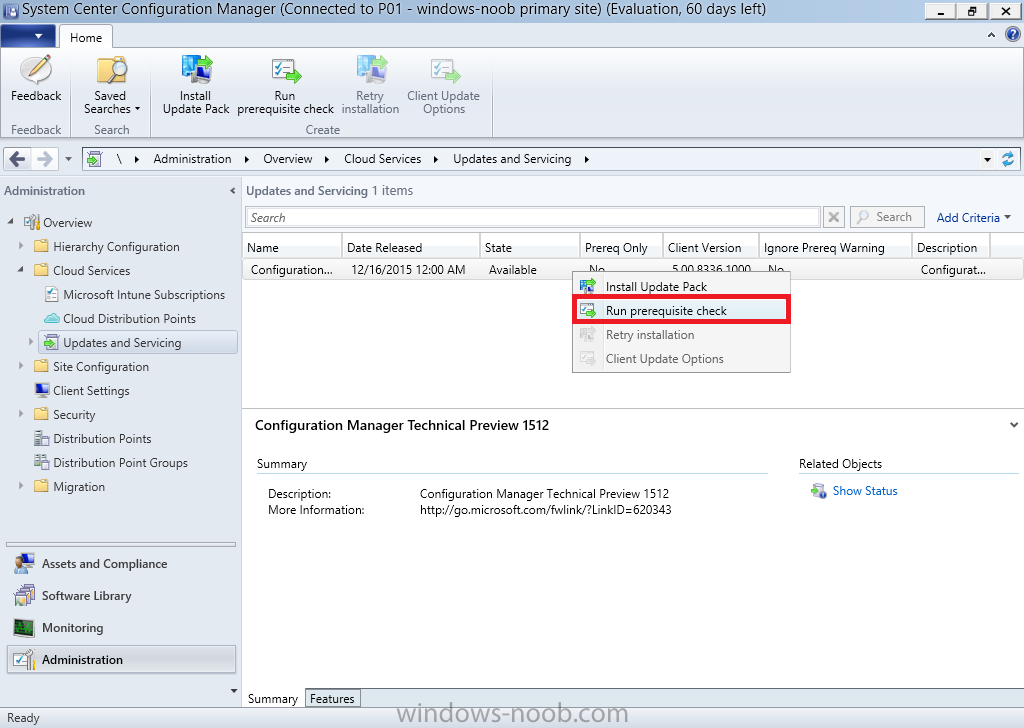The height and width of the screenshot is (728, 1024).
Task: Go back with the navigation arrow
Action: point(18,159)
